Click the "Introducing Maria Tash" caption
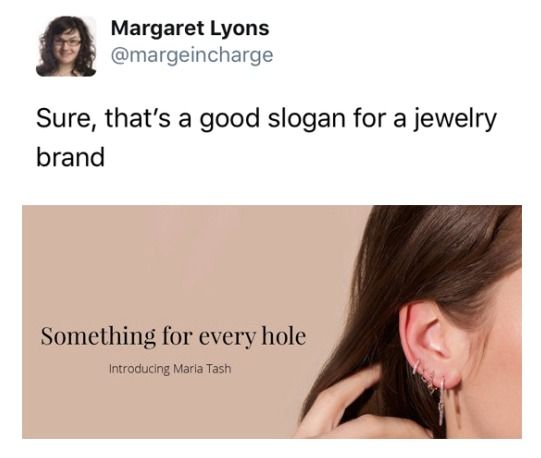 click(x=170, y=369)
